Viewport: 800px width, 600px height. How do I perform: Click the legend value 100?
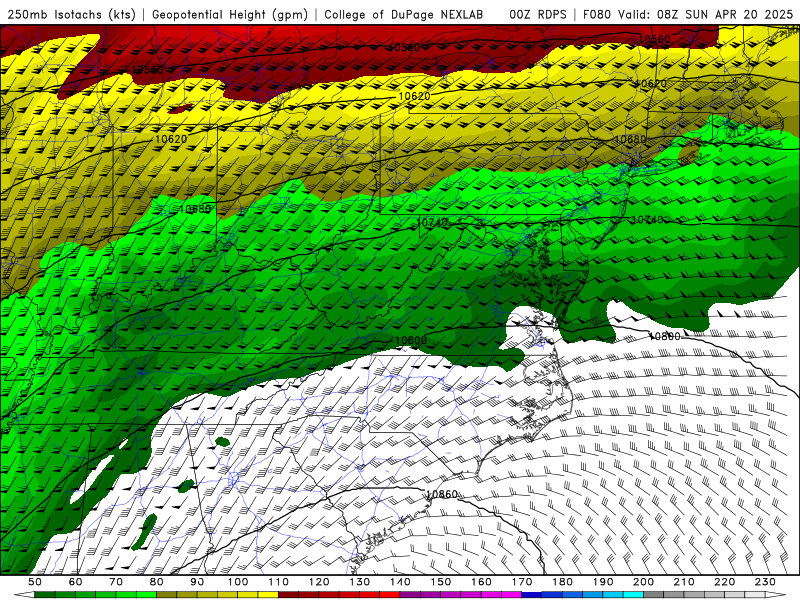coord(238,582)
